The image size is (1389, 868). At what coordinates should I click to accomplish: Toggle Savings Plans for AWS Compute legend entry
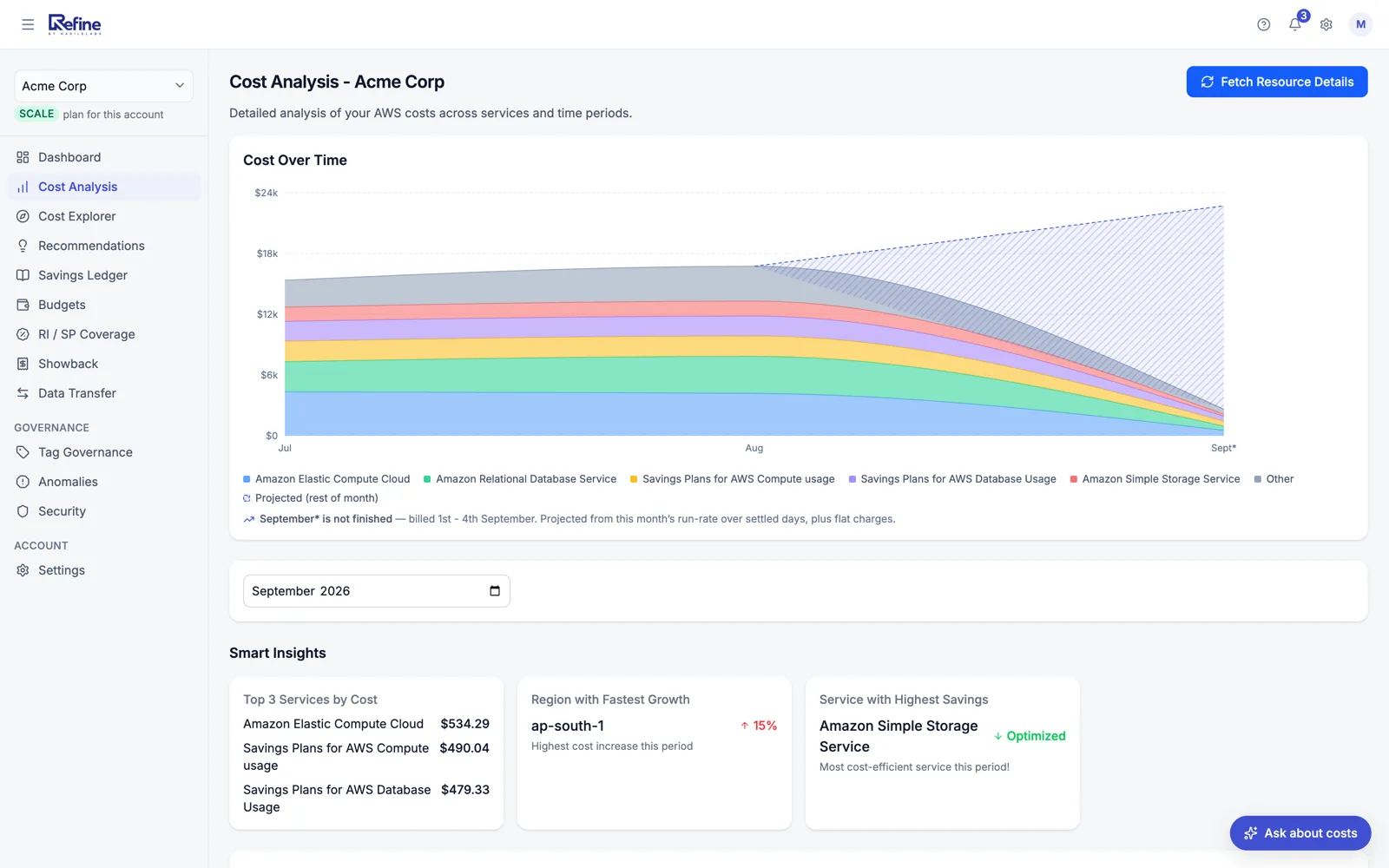click(x=733, y=479)
